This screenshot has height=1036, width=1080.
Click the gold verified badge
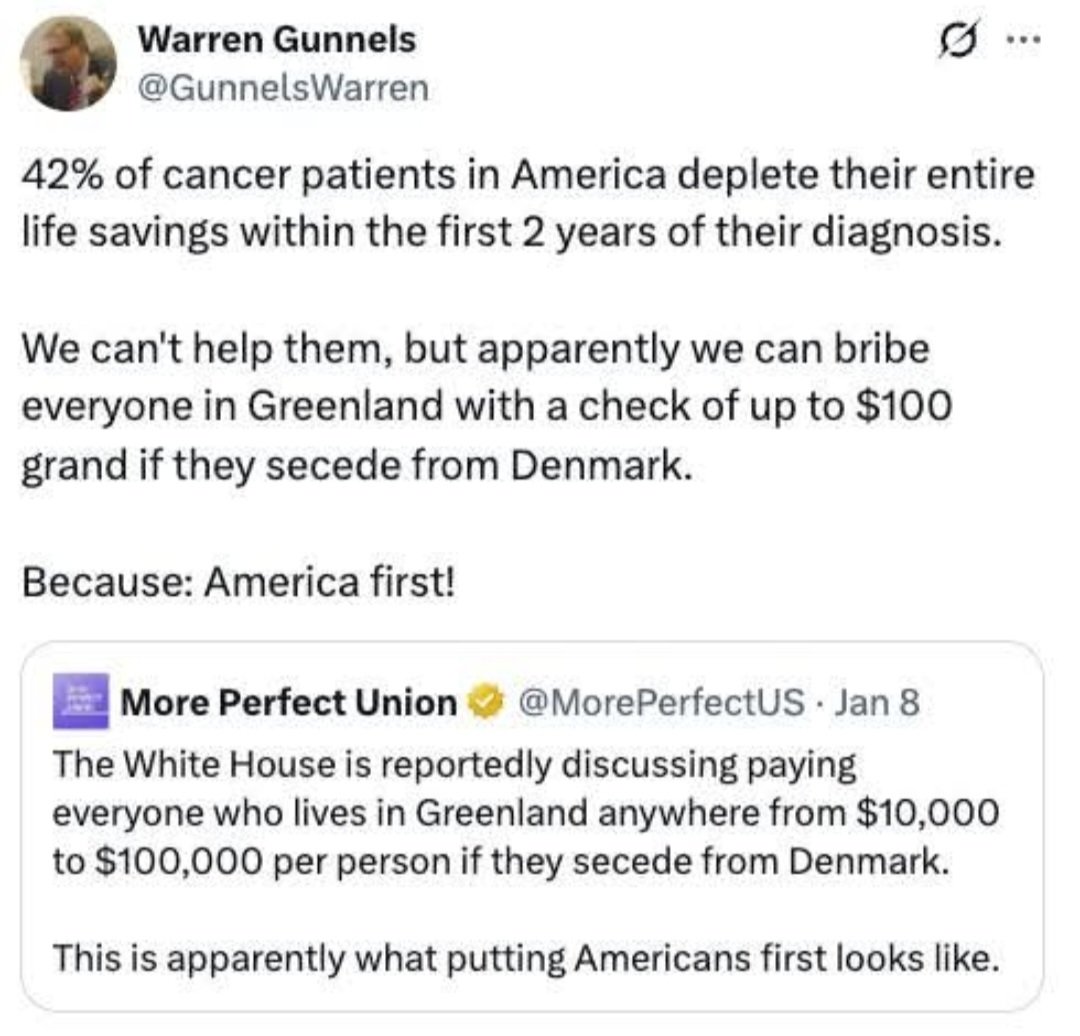coord(486,703)
